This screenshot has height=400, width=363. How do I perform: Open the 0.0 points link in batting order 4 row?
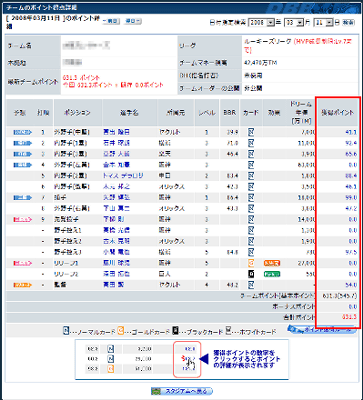point(352,165)
